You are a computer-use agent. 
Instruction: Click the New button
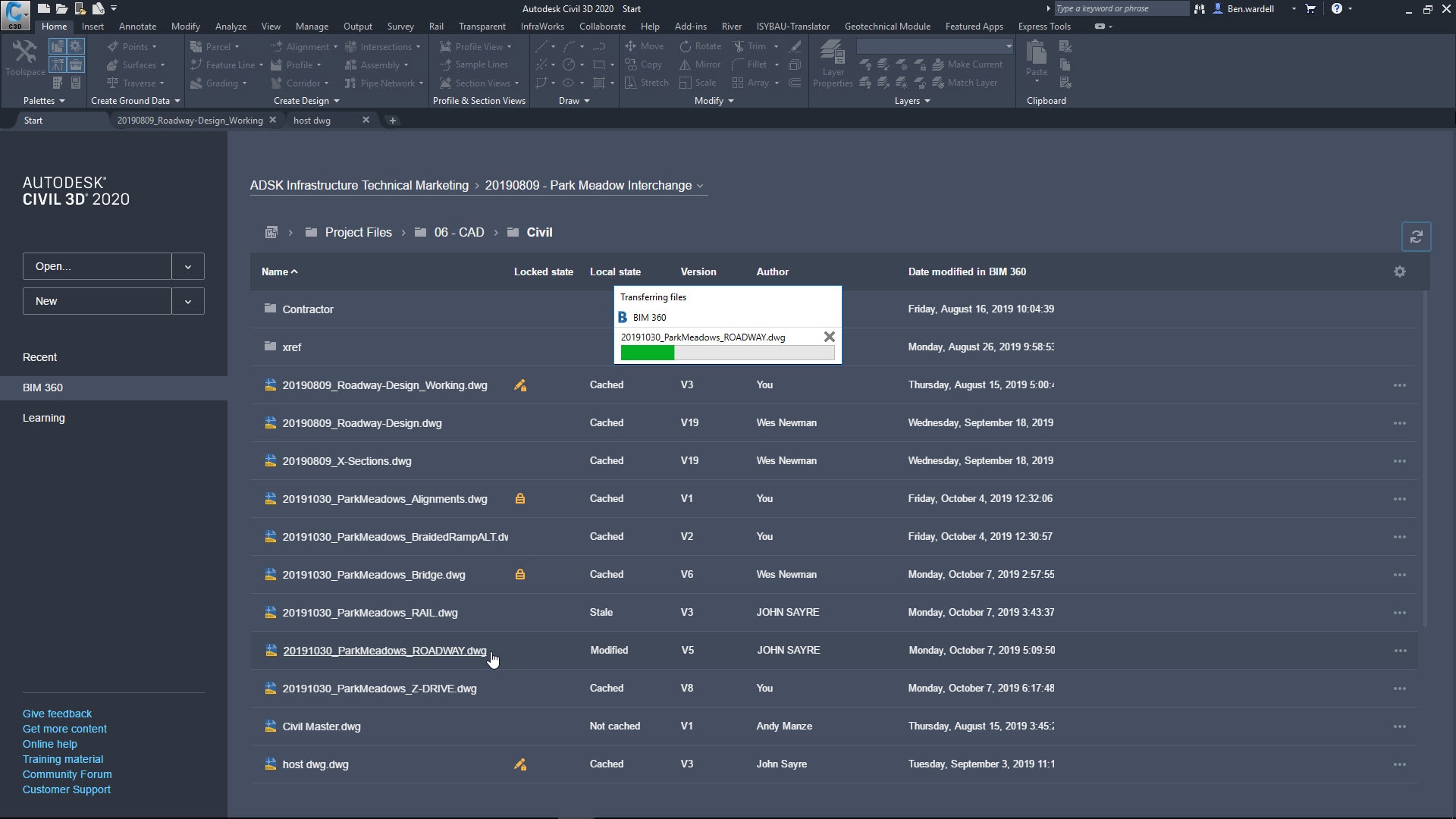click(97, 301)
